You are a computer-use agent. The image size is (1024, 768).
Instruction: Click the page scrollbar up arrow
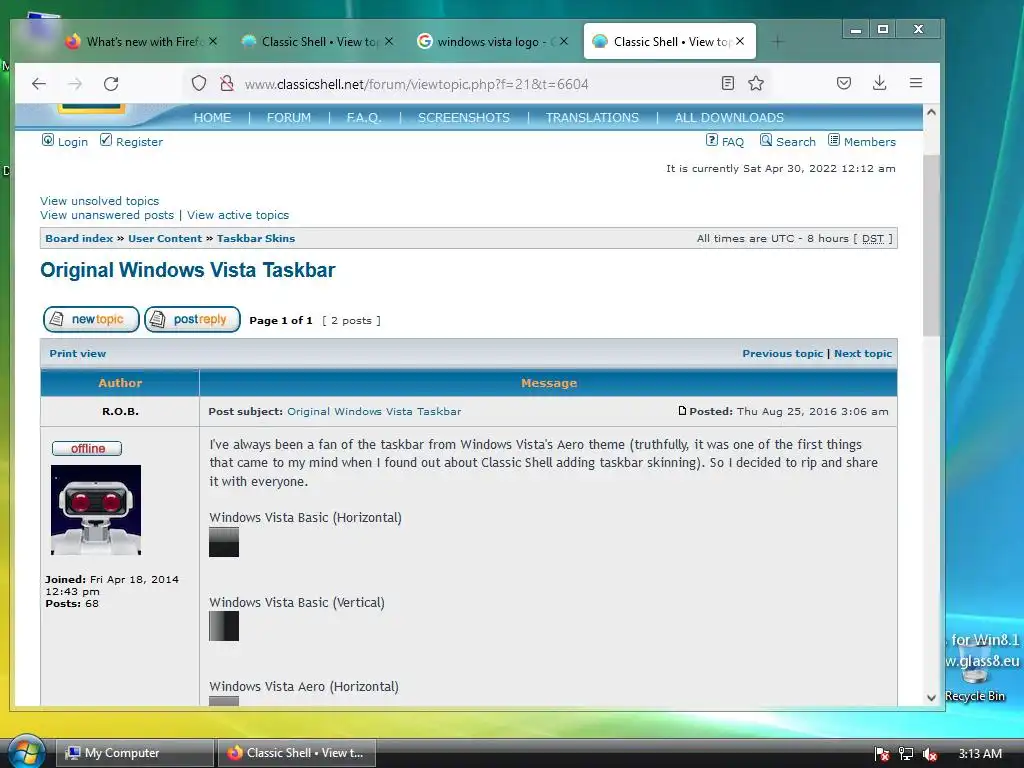(931, 112)
